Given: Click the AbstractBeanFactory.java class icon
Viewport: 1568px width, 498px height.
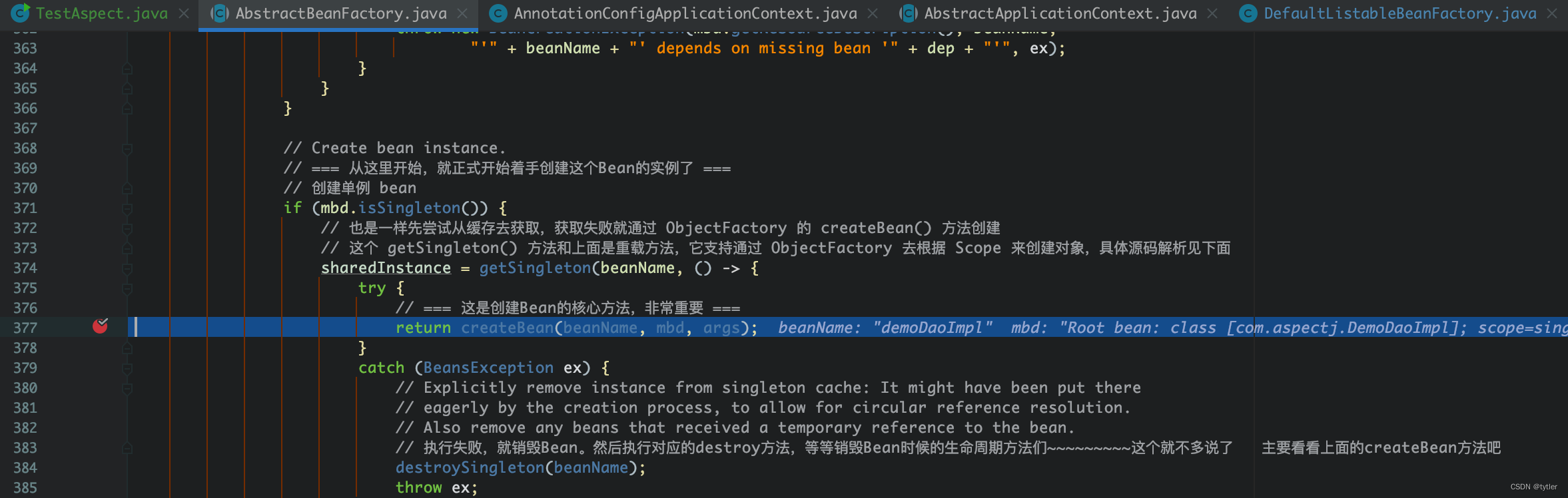Looking at the screenshot, I should pos(219,13).
